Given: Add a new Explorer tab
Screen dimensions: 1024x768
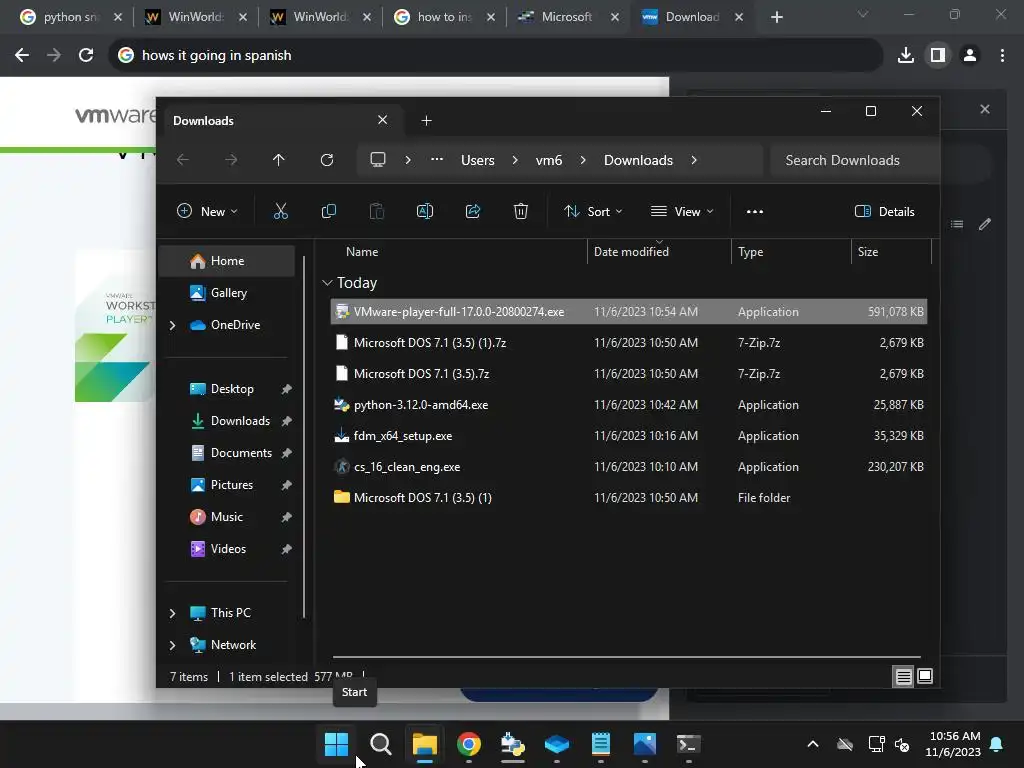Looking at the screenshot, I should point(426,121).
